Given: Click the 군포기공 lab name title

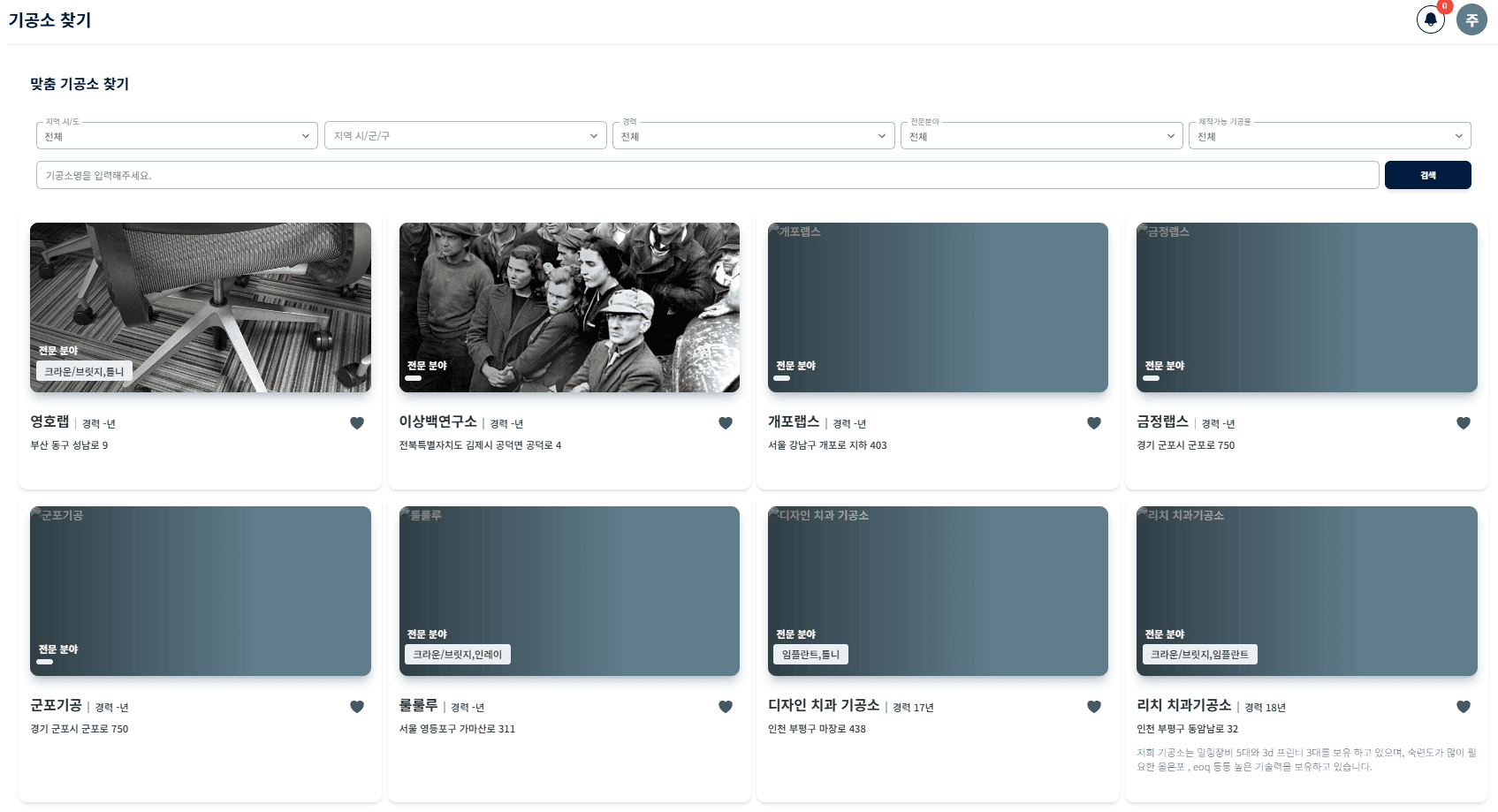Looking at the screenshot, I should pos(56,706).
